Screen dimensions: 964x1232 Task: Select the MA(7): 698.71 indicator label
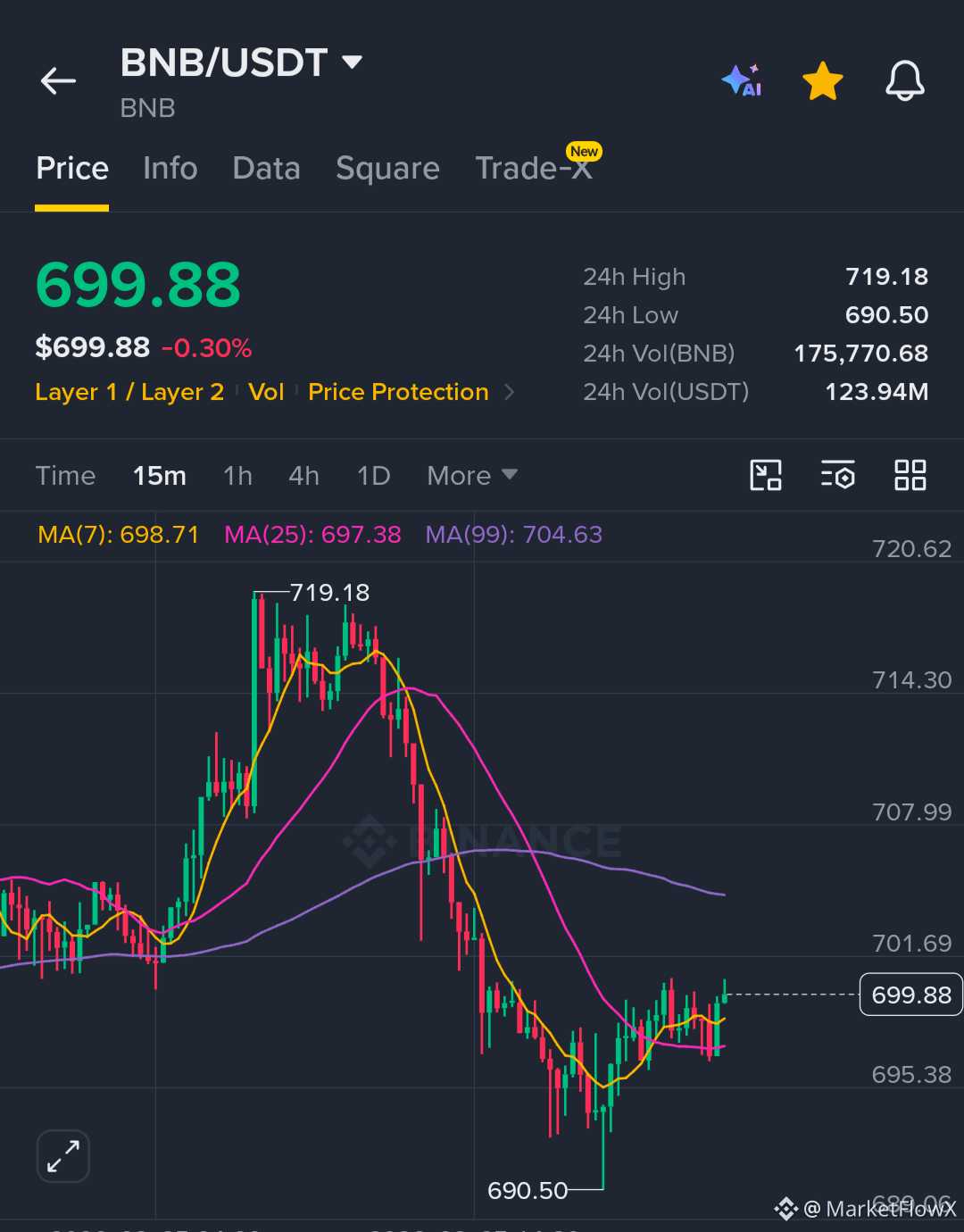point(118,535)
